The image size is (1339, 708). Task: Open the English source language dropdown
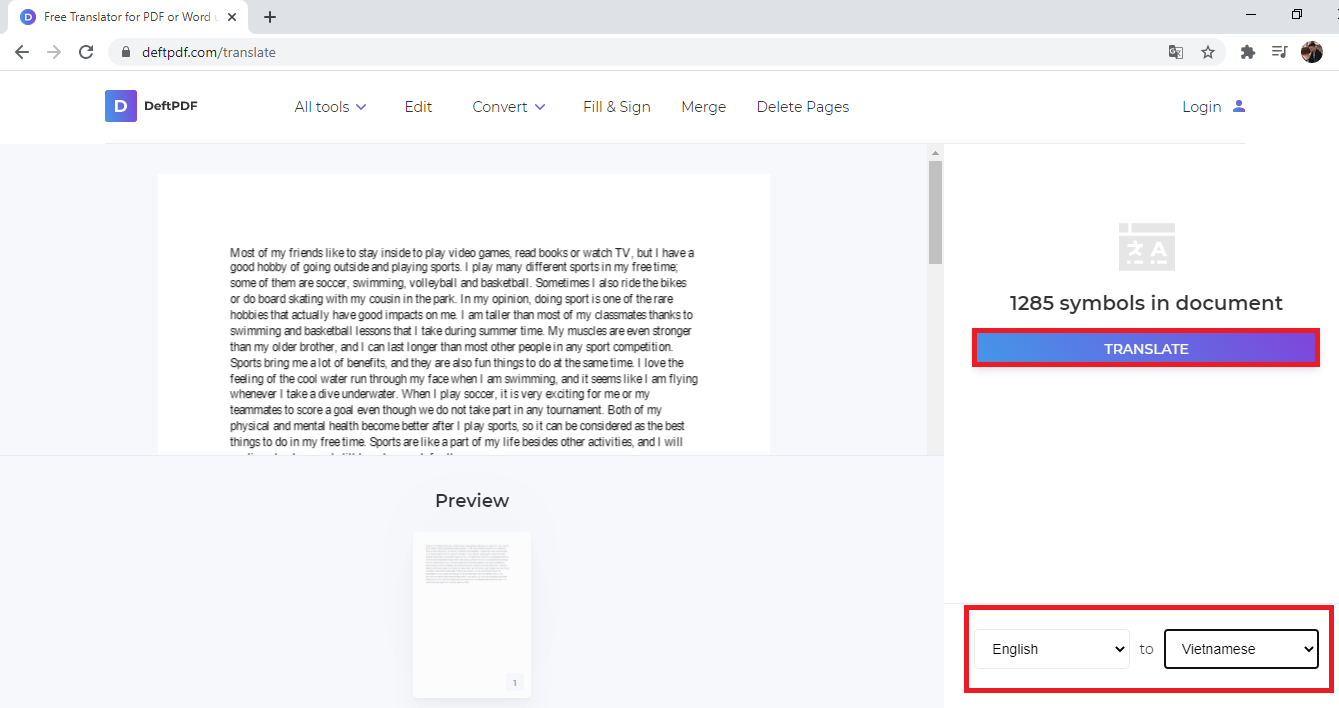coord(1052,649)
